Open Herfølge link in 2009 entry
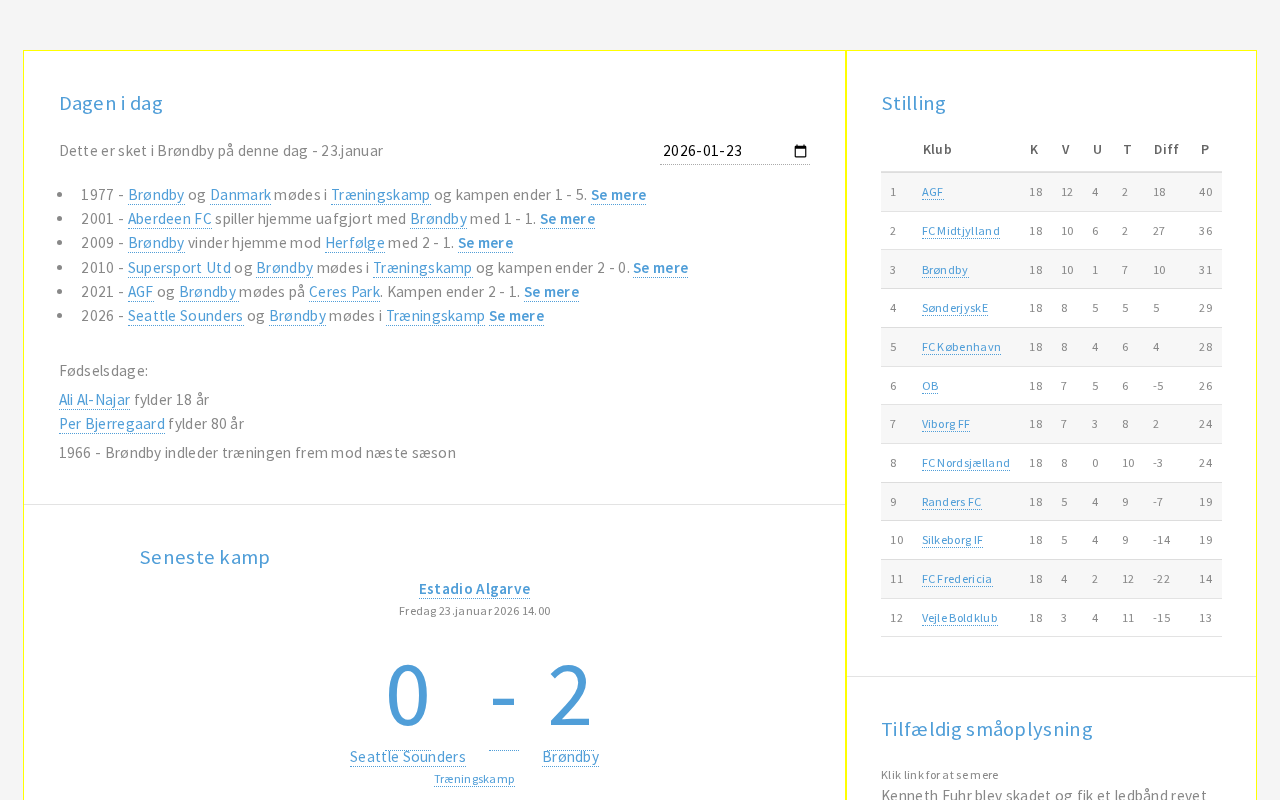Screen dimensions: 1280x800 click(x=355, y=243)
